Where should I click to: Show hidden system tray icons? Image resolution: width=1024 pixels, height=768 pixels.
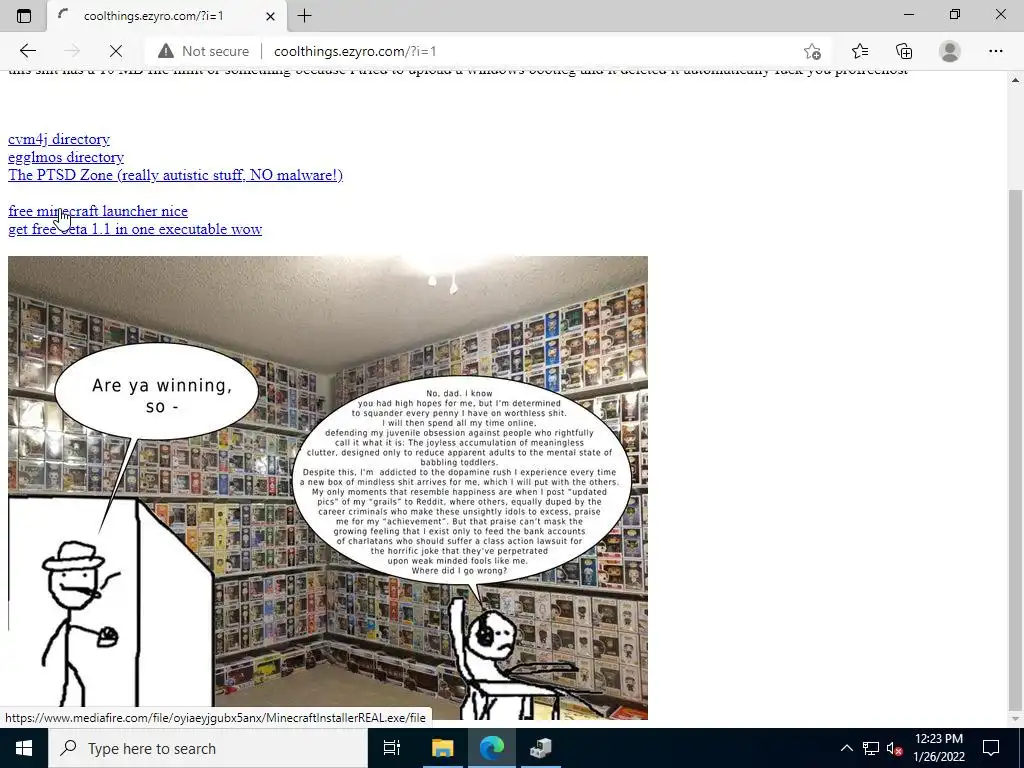(x=846, y=748)
